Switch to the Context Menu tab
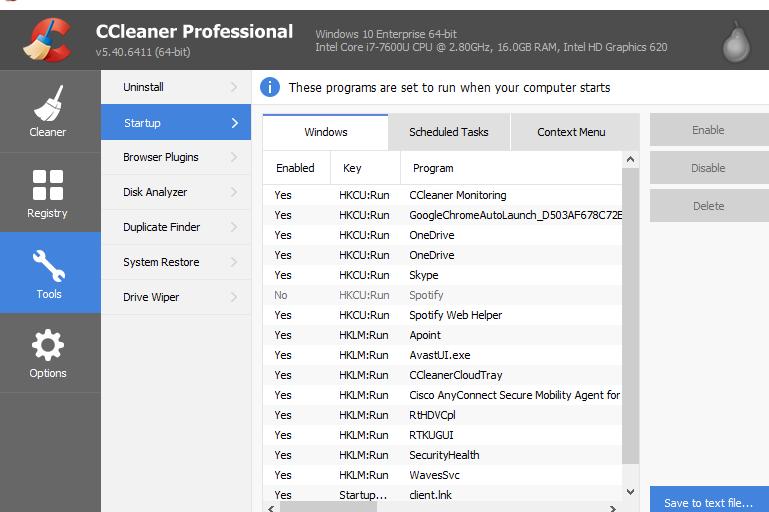 point(571,132)
